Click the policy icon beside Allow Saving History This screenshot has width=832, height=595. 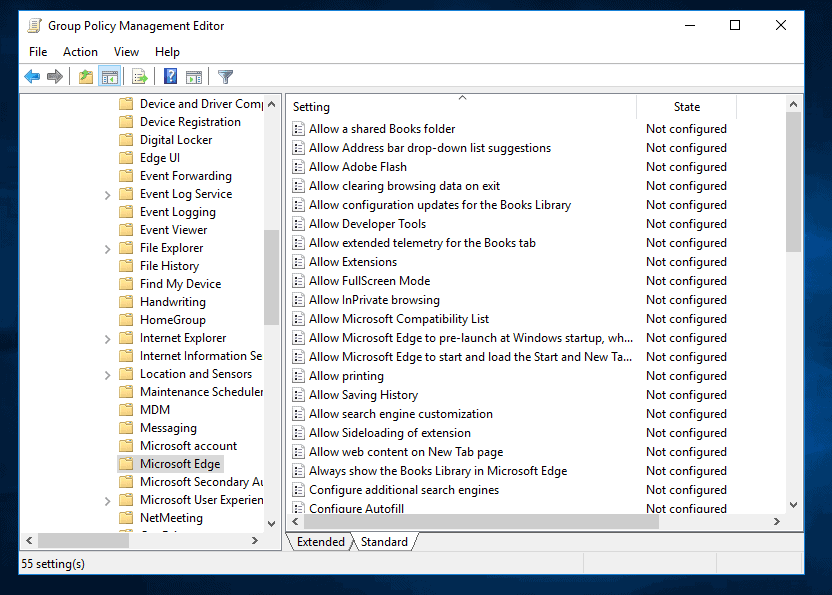299,395
